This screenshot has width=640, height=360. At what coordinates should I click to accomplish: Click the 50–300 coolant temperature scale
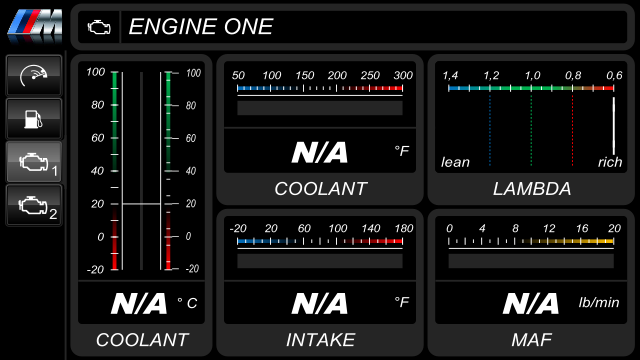[320, 82]
